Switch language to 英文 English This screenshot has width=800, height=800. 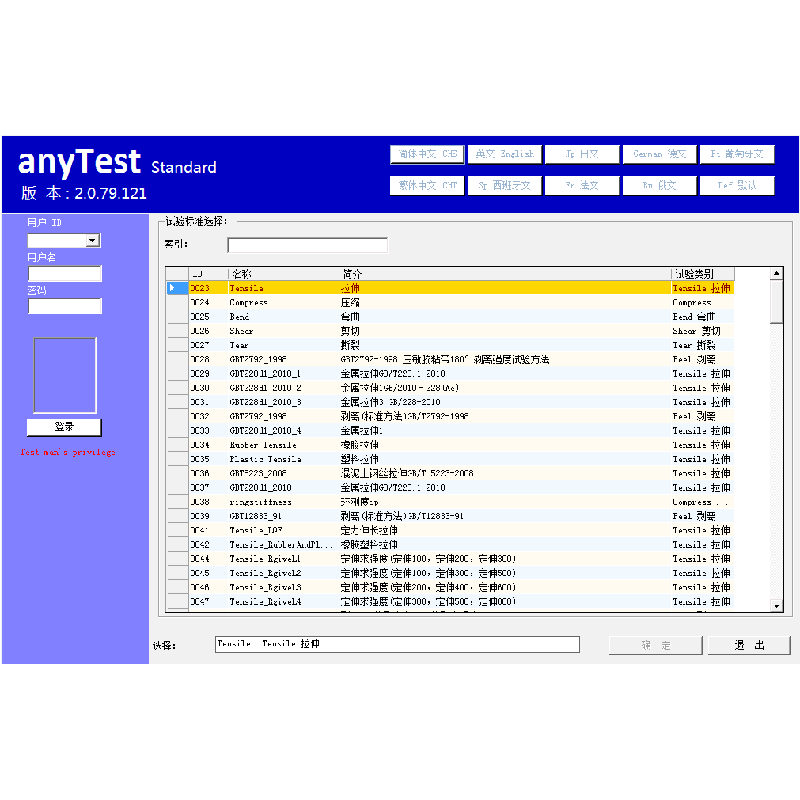coord(504,154)
